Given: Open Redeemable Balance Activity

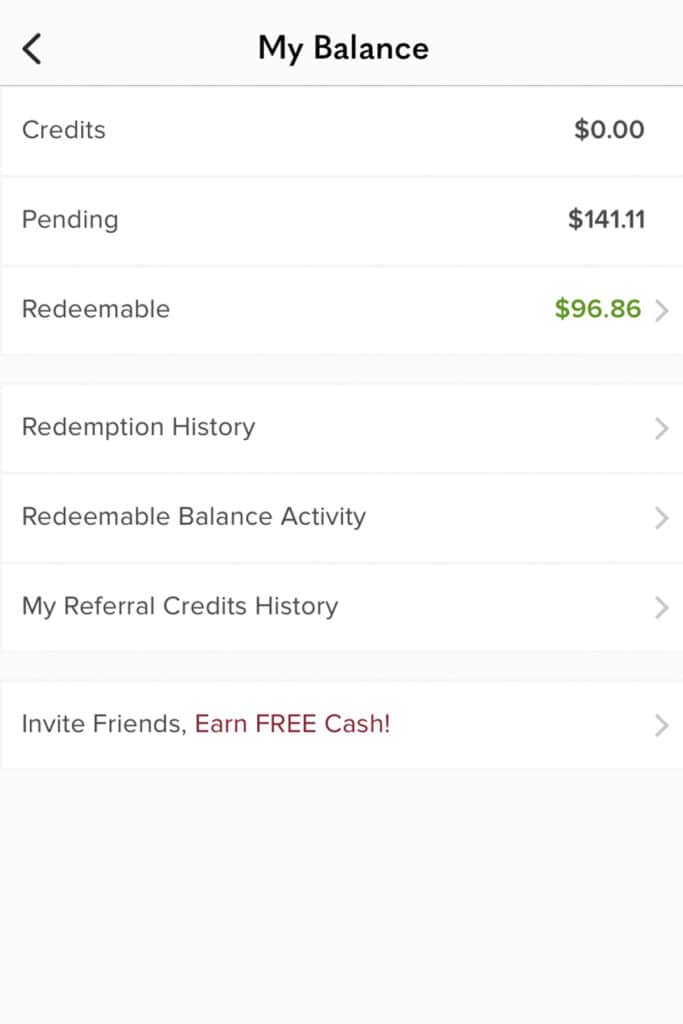Looking at the screenshot, I should (342, 517).
